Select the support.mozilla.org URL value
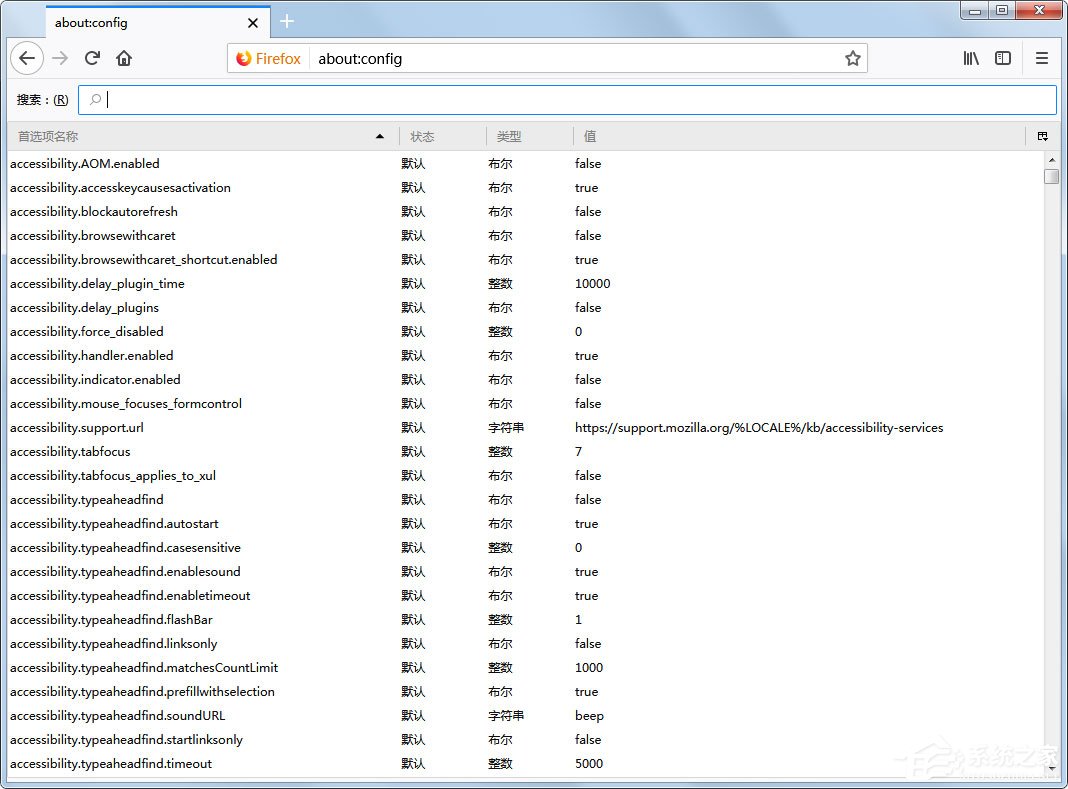 [758, 427]
